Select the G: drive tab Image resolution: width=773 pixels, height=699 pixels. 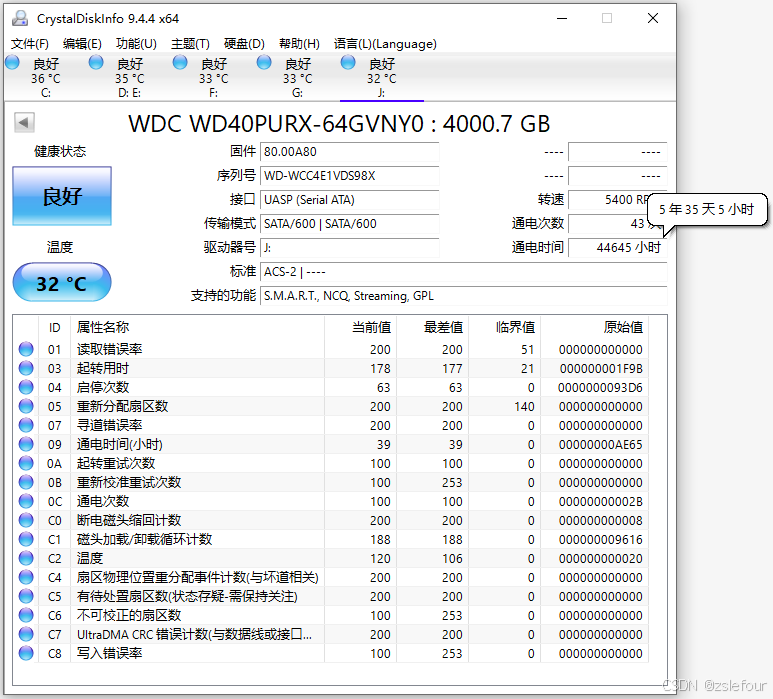click(x=297, y=77)
